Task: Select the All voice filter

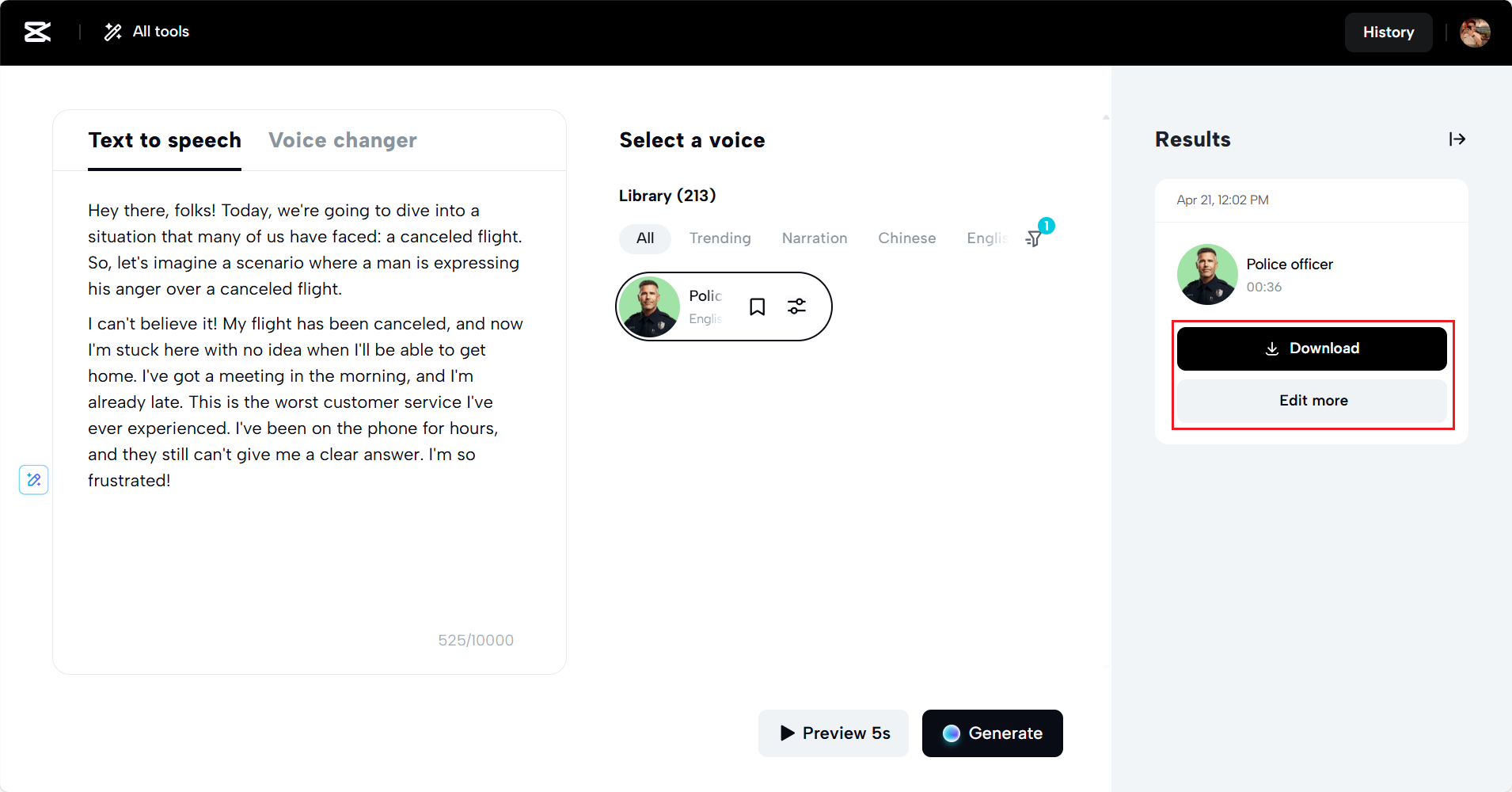Action: (x=645, y=238)
